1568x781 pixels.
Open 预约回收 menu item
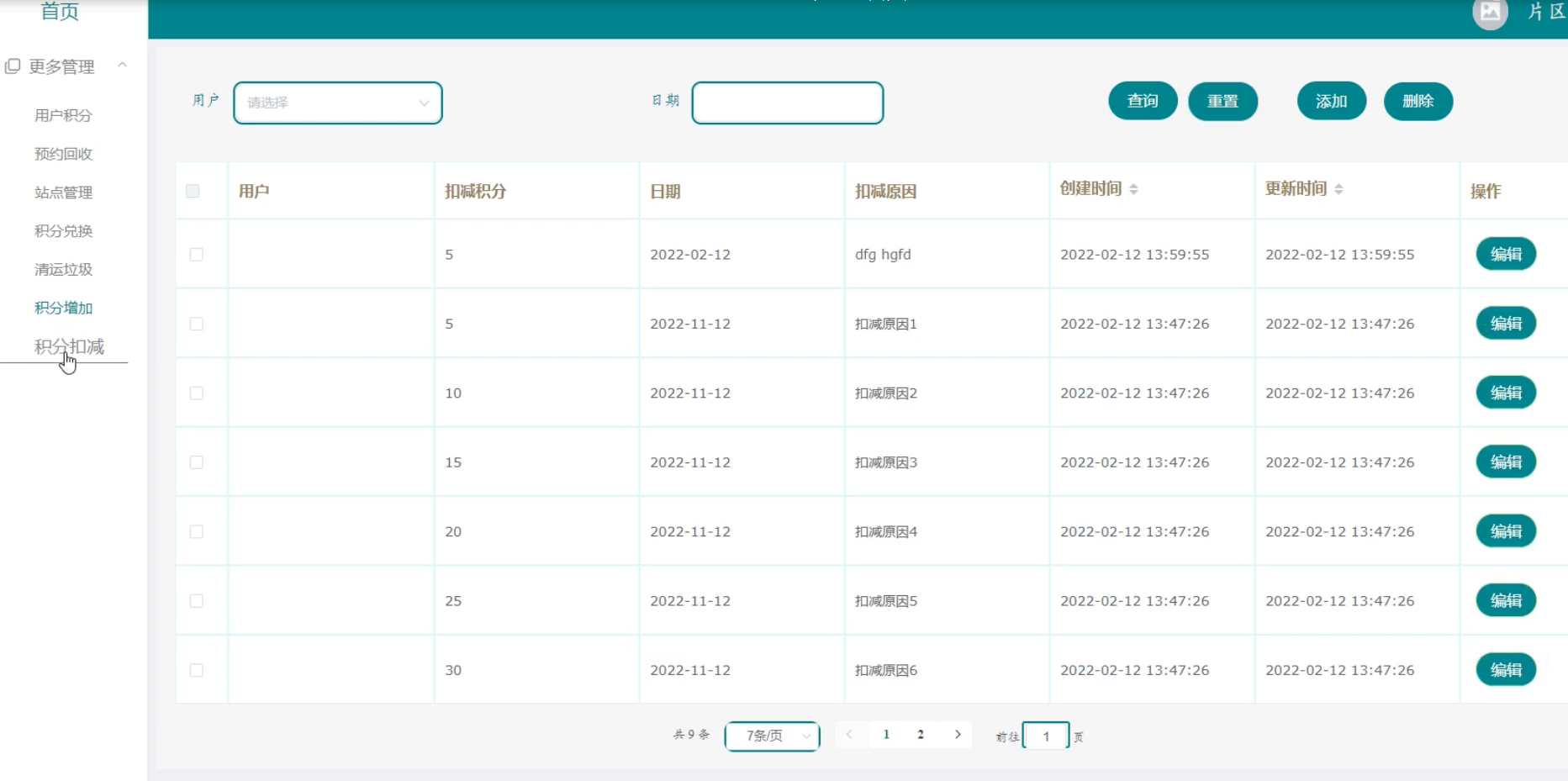click(x=63, y=154)
